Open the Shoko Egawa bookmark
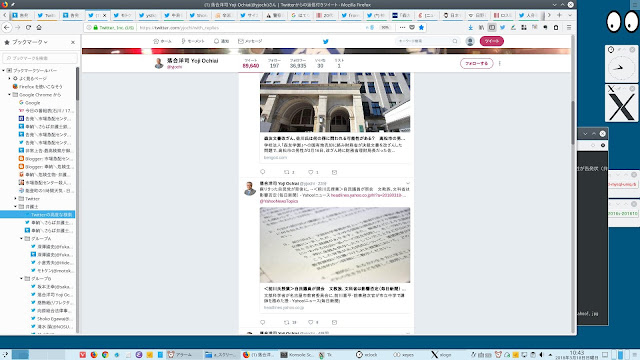Viewport: 640px width, 360px height. 52,318
